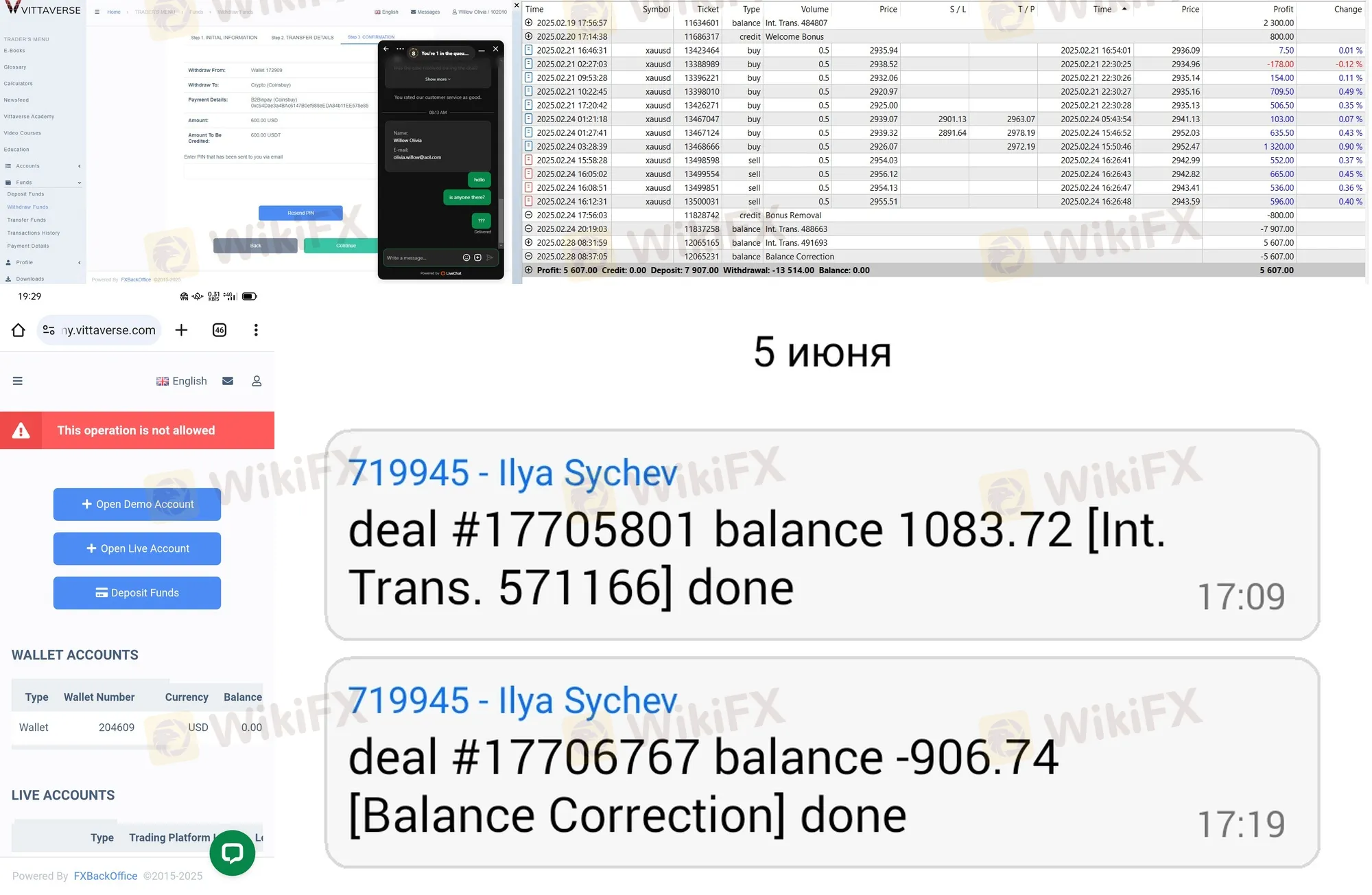Screen dimensions: 1372x895
Task: Tap the mobile user profile icon
Action: point(257,381)
